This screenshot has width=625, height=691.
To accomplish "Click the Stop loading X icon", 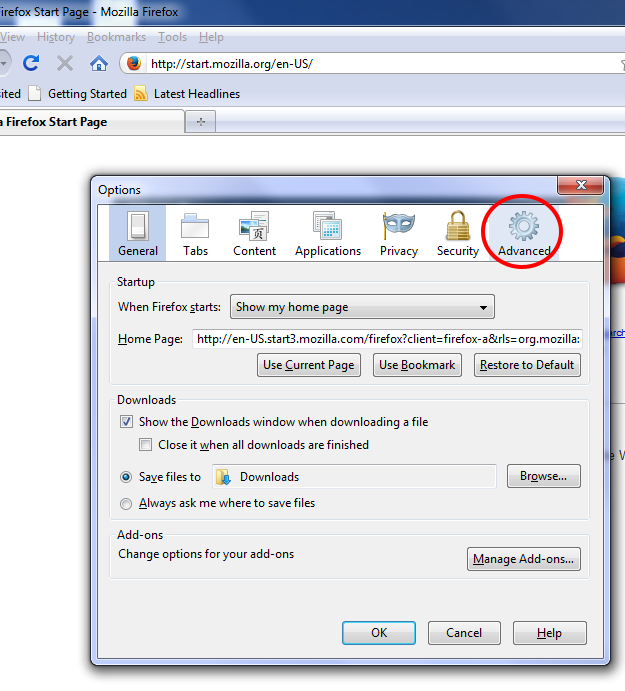I will pos(65,63).
